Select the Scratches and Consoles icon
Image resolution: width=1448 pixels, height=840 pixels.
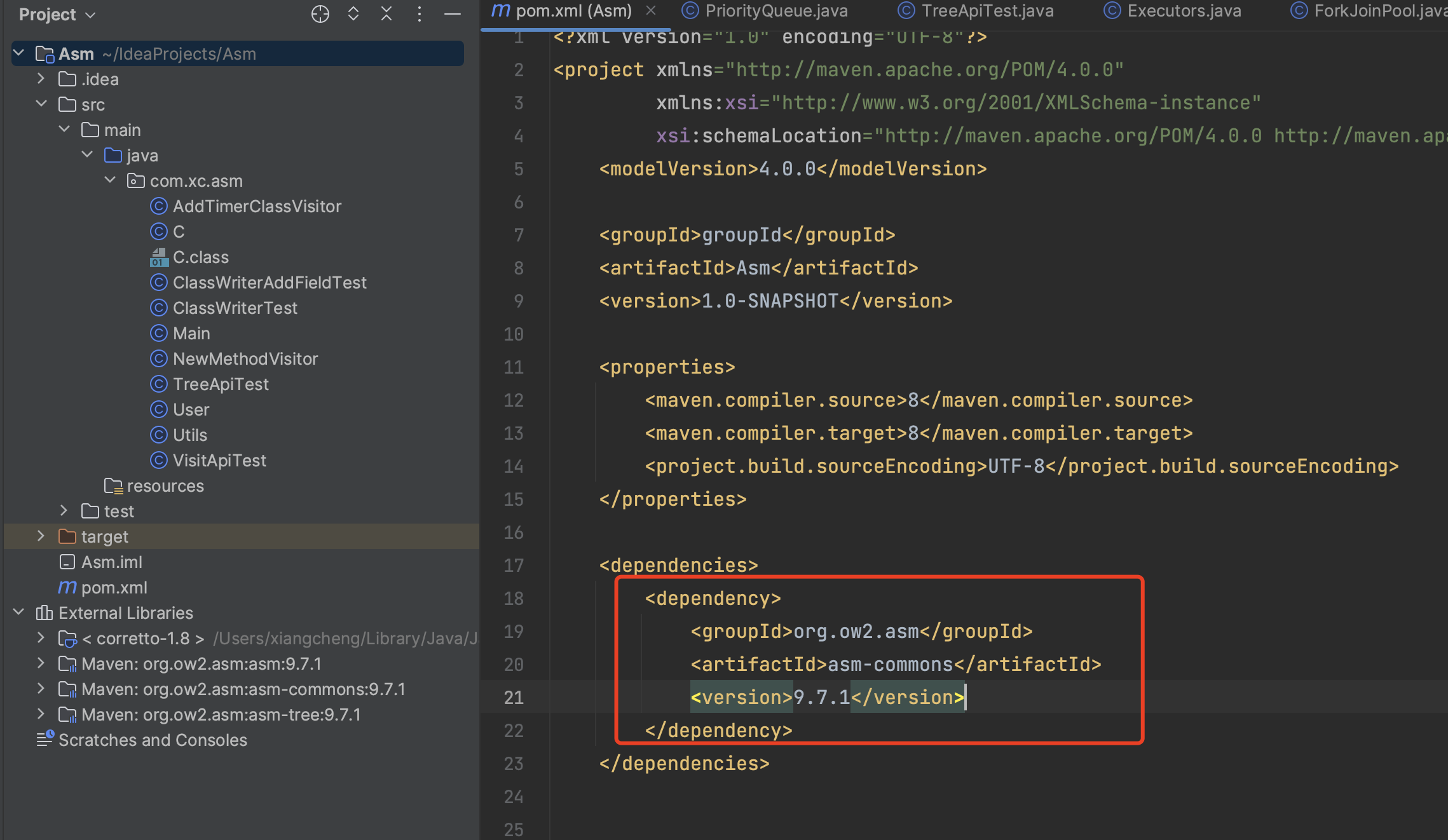[45, 740]
